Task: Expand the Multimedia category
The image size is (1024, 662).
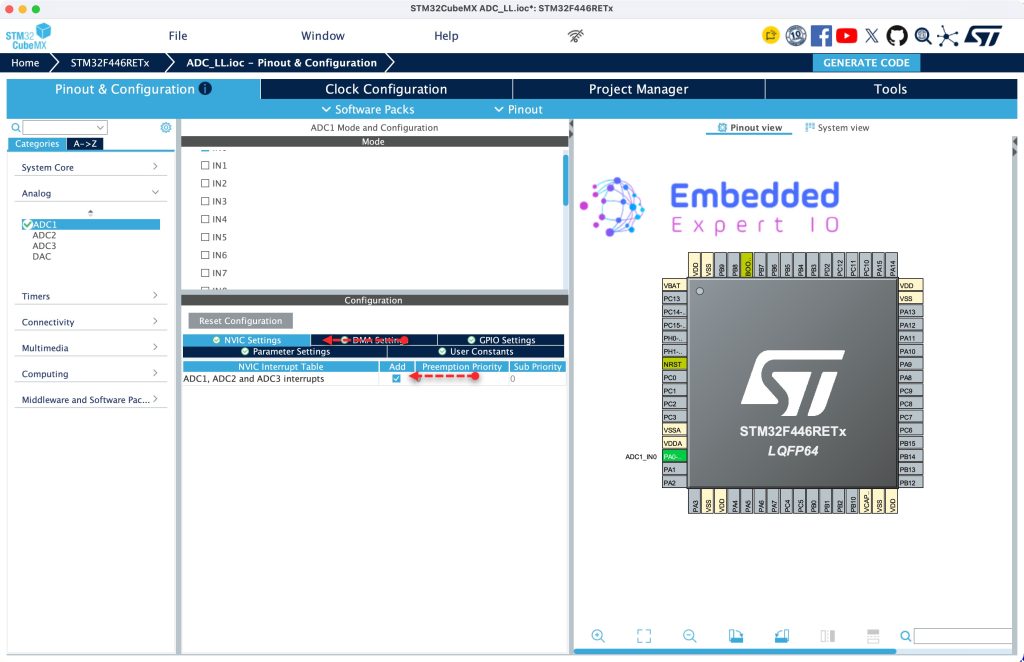Action: 90,347
